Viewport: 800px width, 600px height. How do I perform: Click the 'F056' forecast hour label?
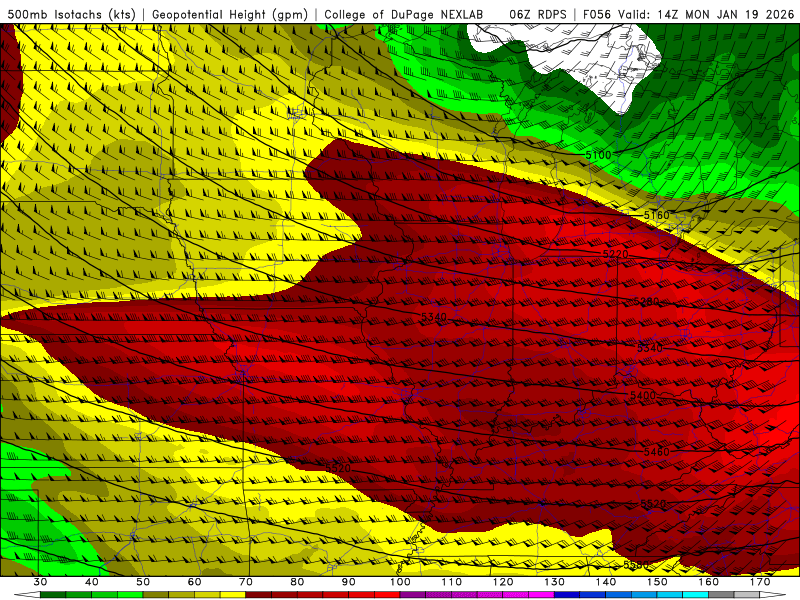[x=596, y=14]
